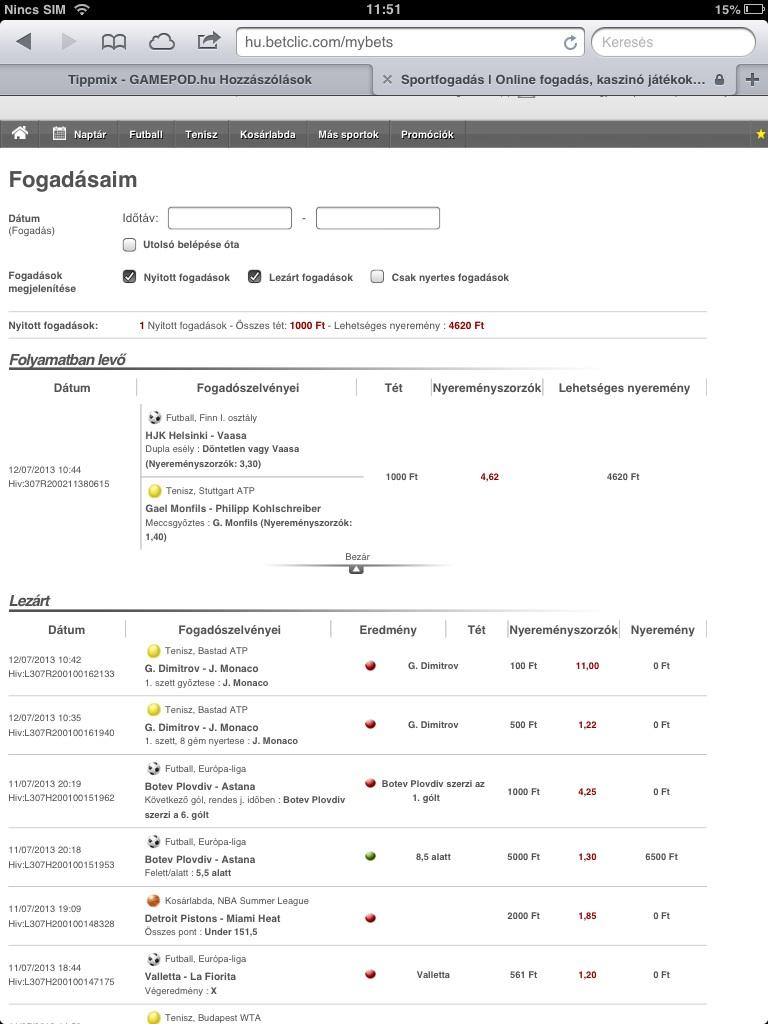Open a new Safari tab with plus
This screenshot has height=1024, width=768.
(752, 80)
